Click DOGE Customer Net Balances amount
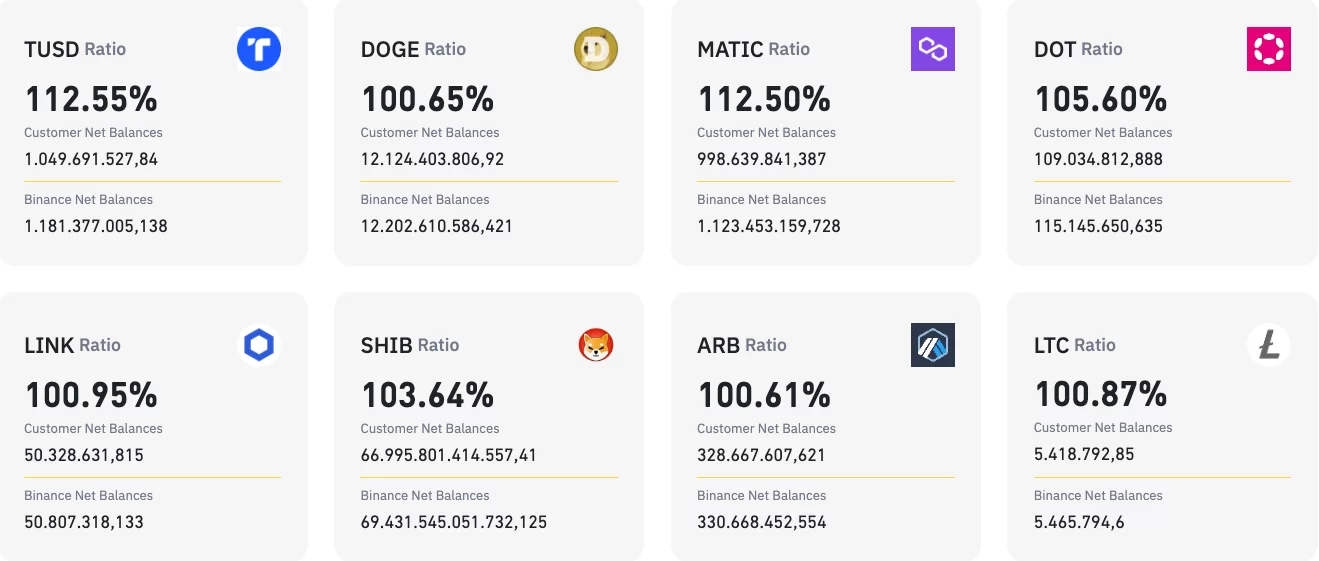Image resolution: width=1319 pixels, height=561 pixels. click(432, 159)
